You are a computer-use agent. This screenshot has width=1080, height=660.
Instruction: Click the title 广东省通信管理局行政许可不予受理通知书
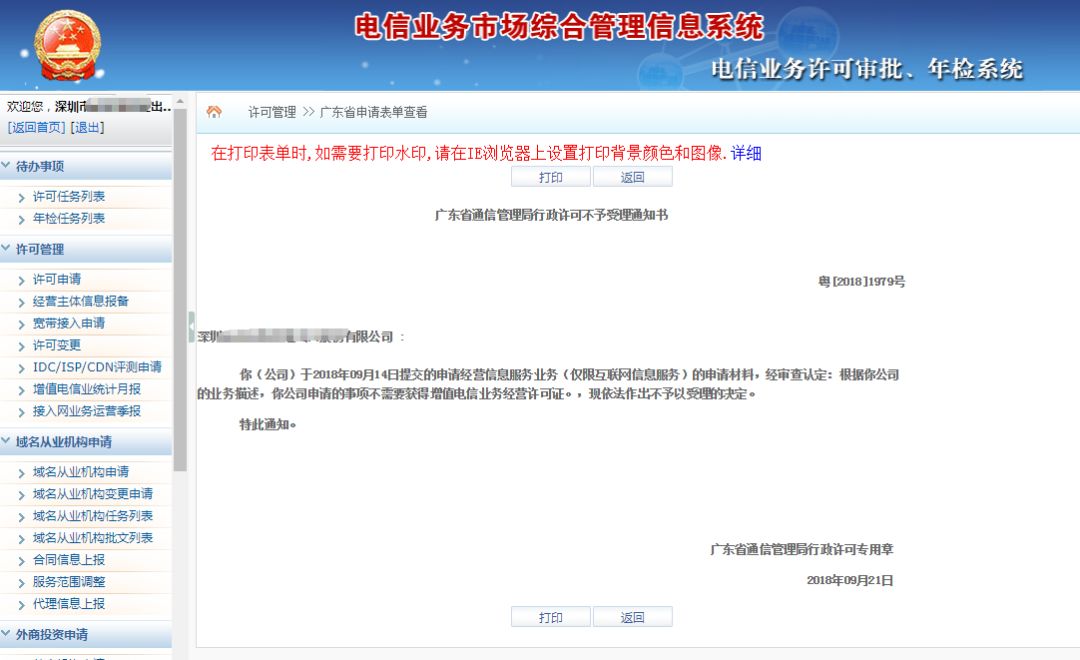(x=551, y=215)
